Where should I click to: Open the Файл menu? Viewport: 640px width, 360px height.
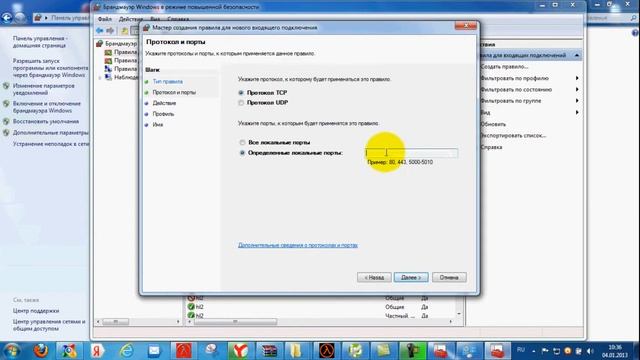pyautogui.click(x=105, y=19)
